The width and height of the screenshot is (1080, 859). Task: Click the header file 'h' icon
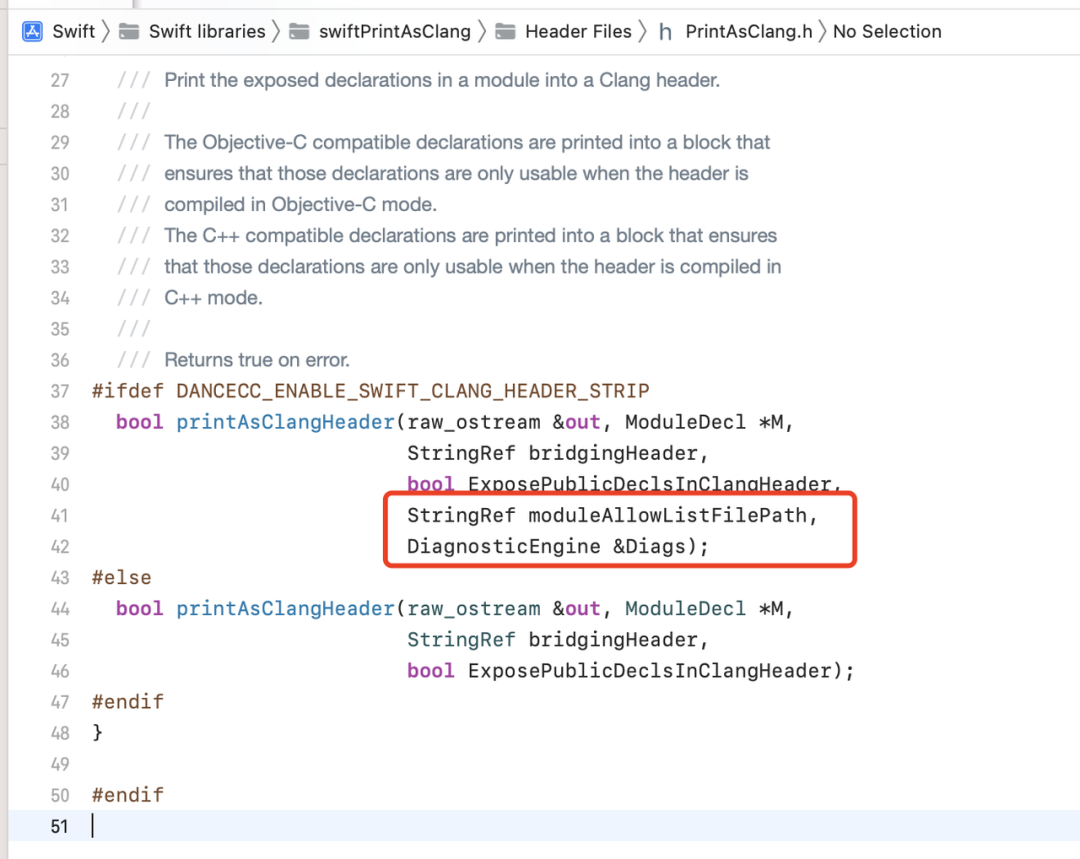[665, 32]
